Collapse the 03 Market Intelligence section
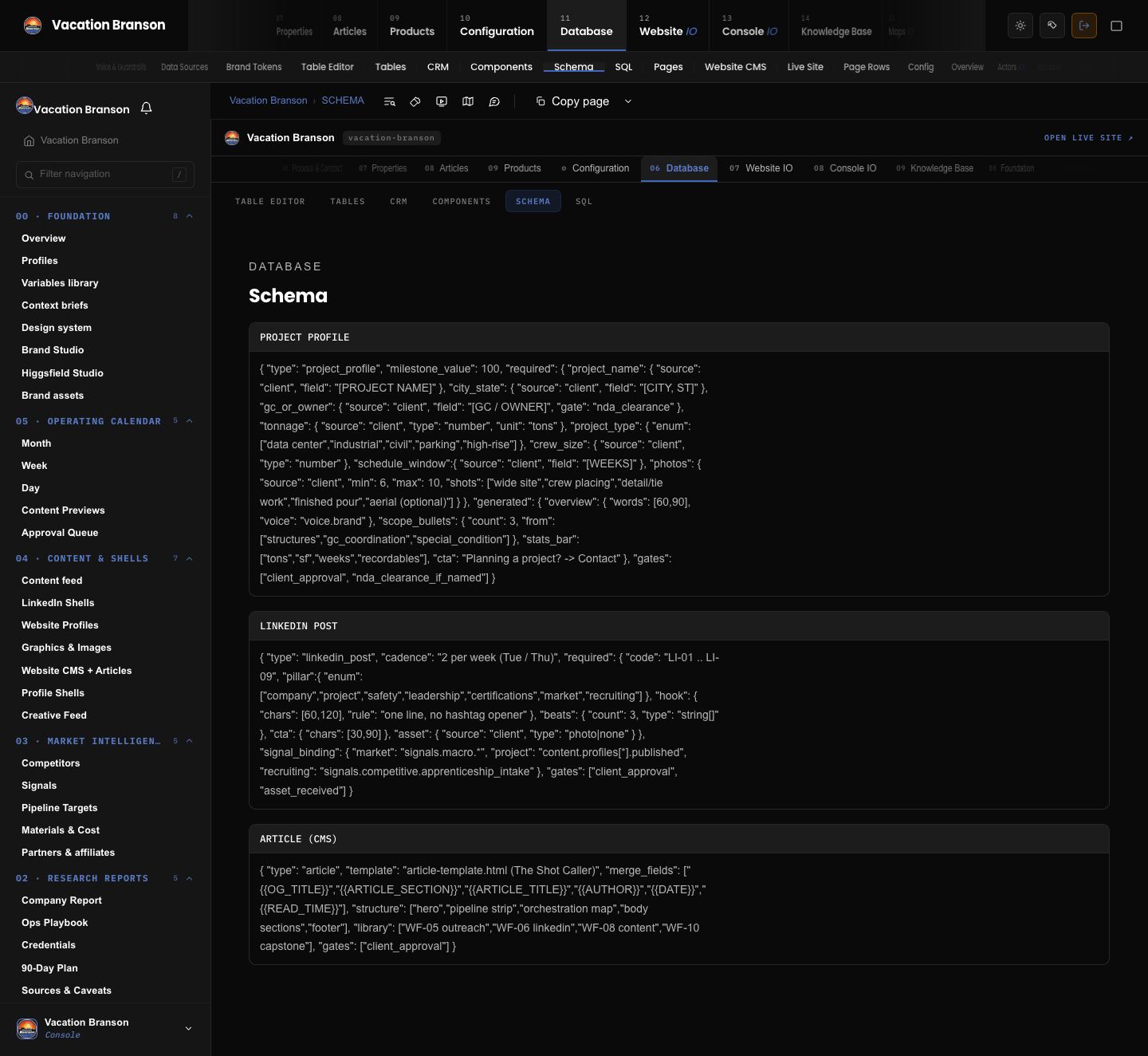 click(x=190, y=741)
